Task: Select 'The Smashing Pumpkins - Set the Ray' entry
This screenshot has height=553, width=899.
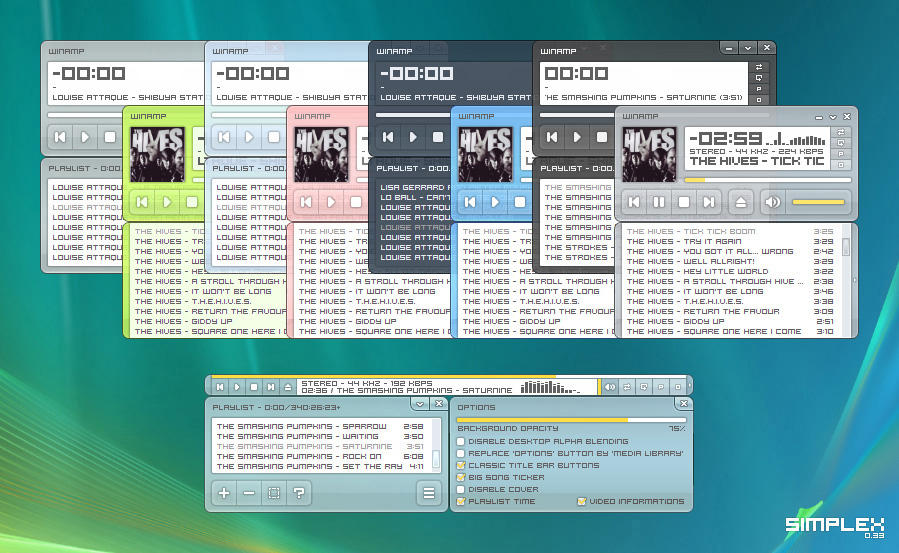Action: tap(320, 466)
